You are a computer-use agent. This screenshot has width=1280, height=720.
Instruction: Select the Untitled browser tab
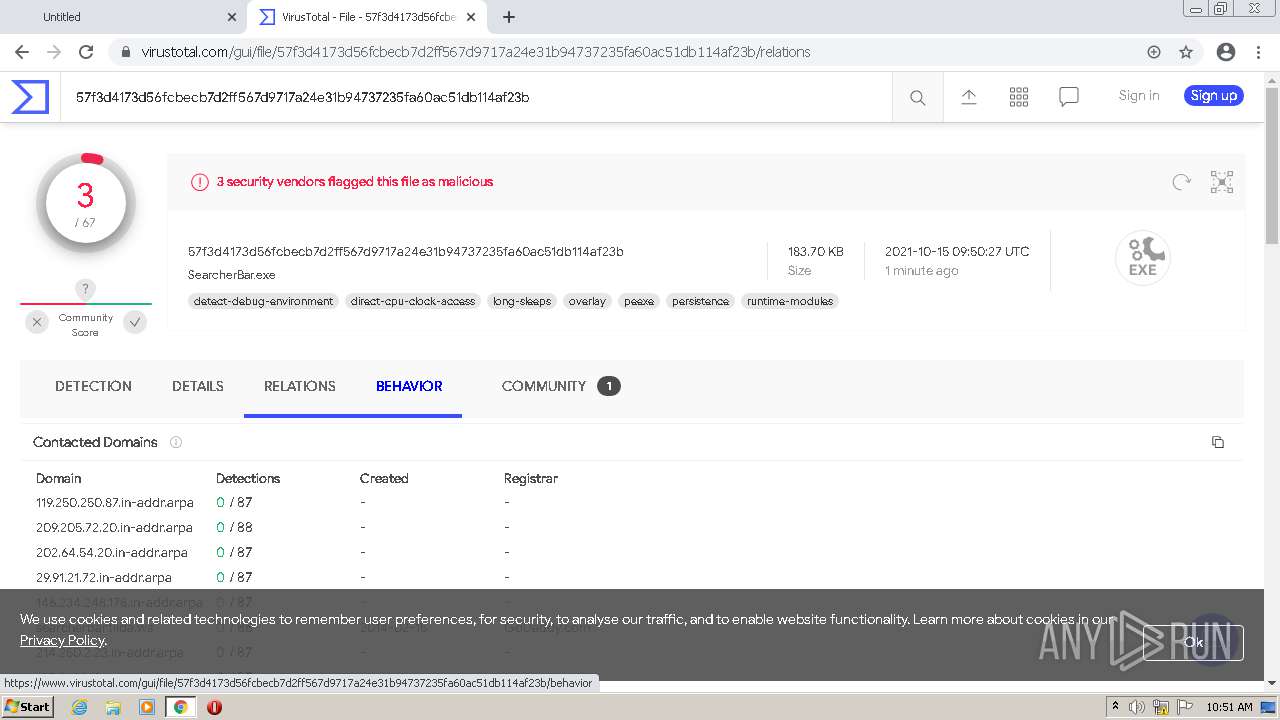coord(123,17)
